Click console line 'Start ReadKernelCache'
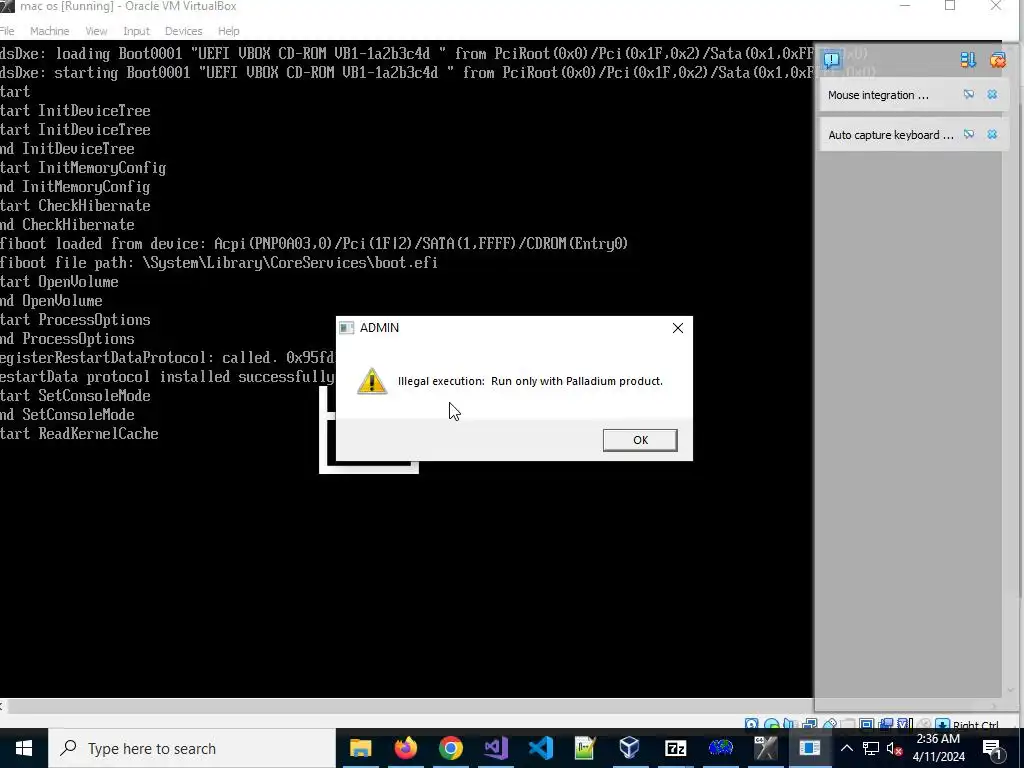 79,434
